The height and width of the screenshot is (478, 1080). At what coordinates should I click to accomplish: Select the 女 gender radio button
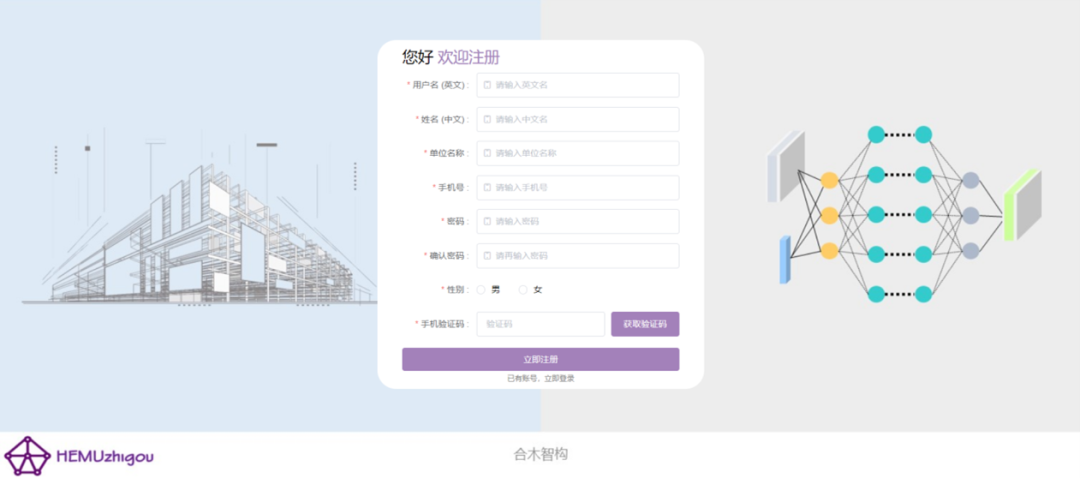pyautogui.click(x=523, y=290)
